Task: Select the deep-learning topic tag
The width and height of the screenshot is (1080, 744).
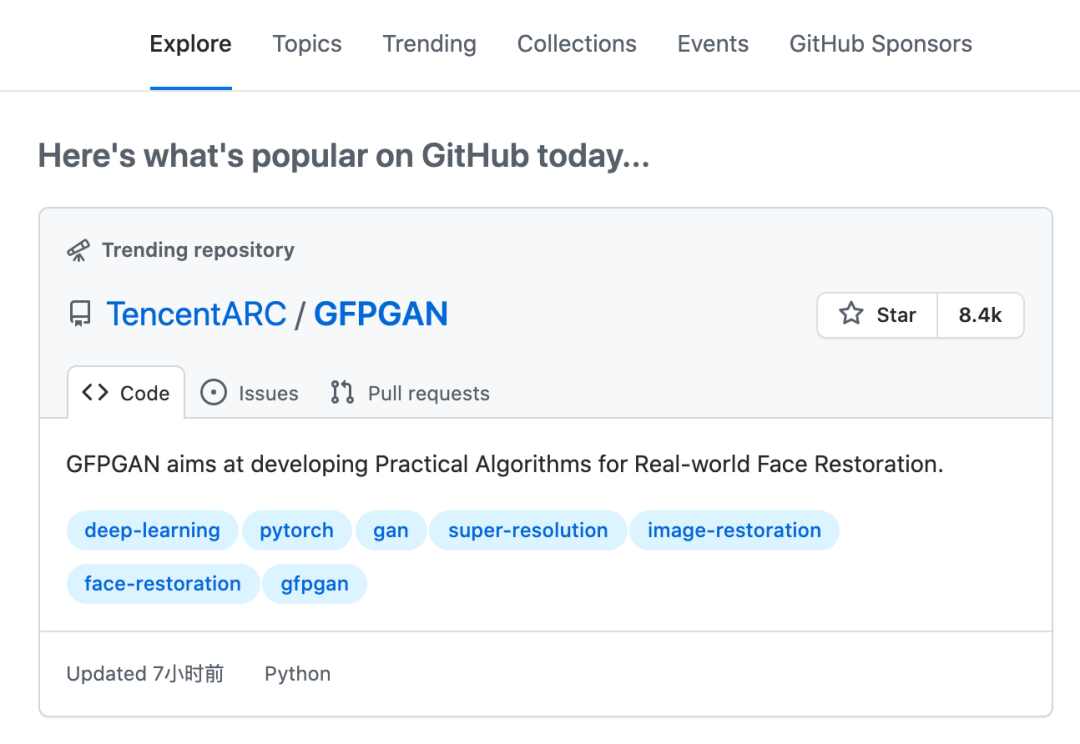Action: click(152, 530)
